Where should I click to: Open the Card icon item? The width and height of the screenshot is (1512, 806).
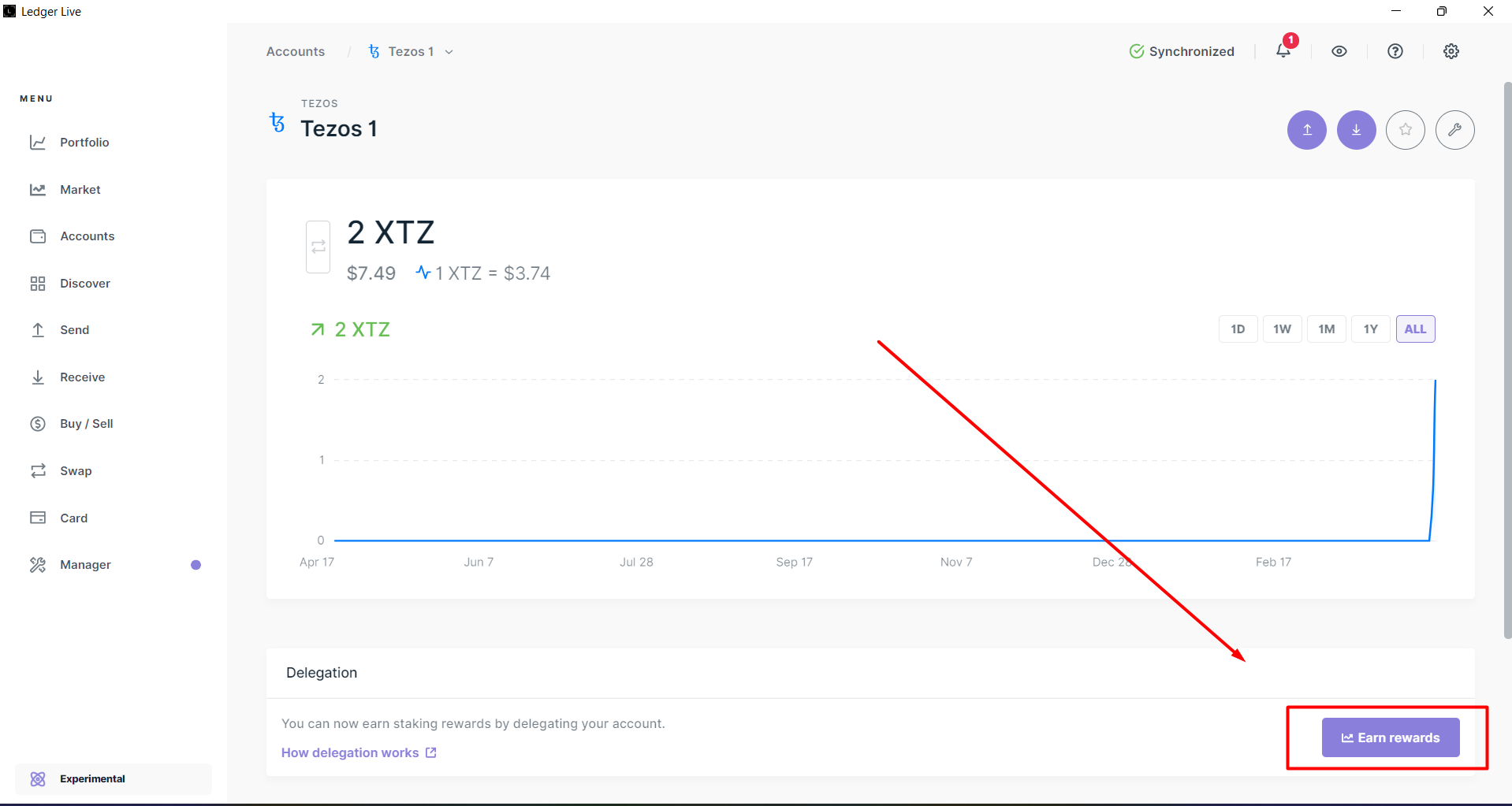38,518
